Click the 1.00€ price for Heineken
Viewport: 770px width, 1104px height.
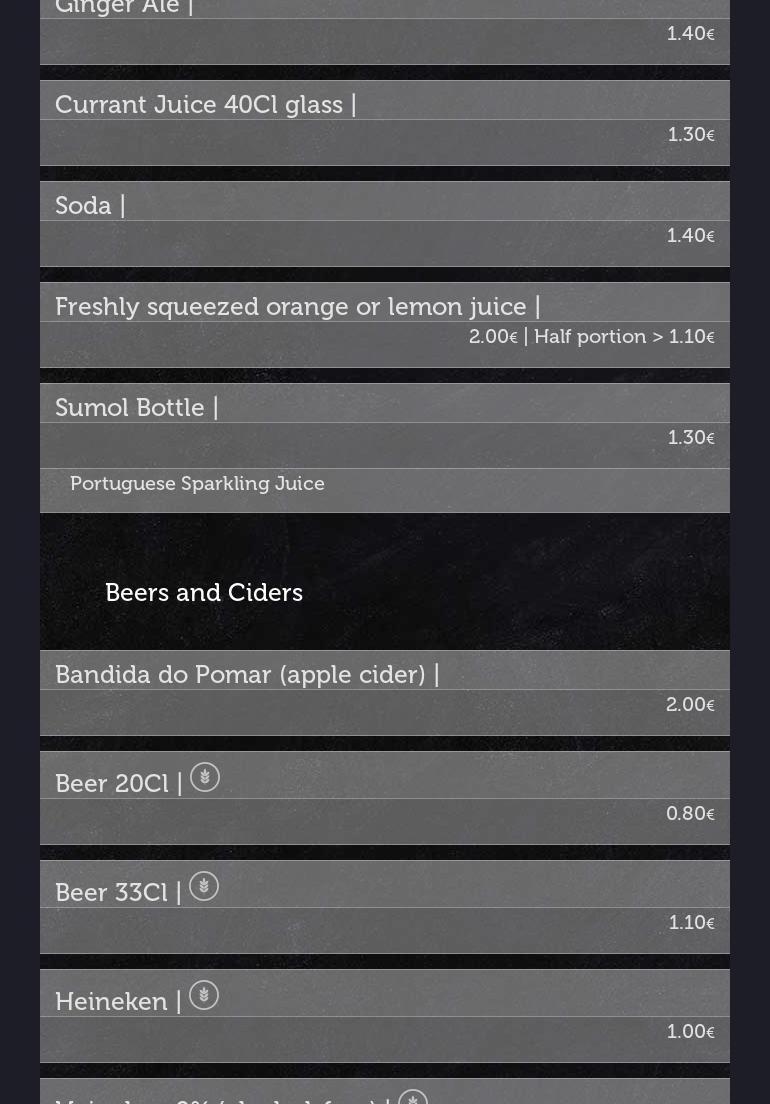click(x=690, y=1032)
